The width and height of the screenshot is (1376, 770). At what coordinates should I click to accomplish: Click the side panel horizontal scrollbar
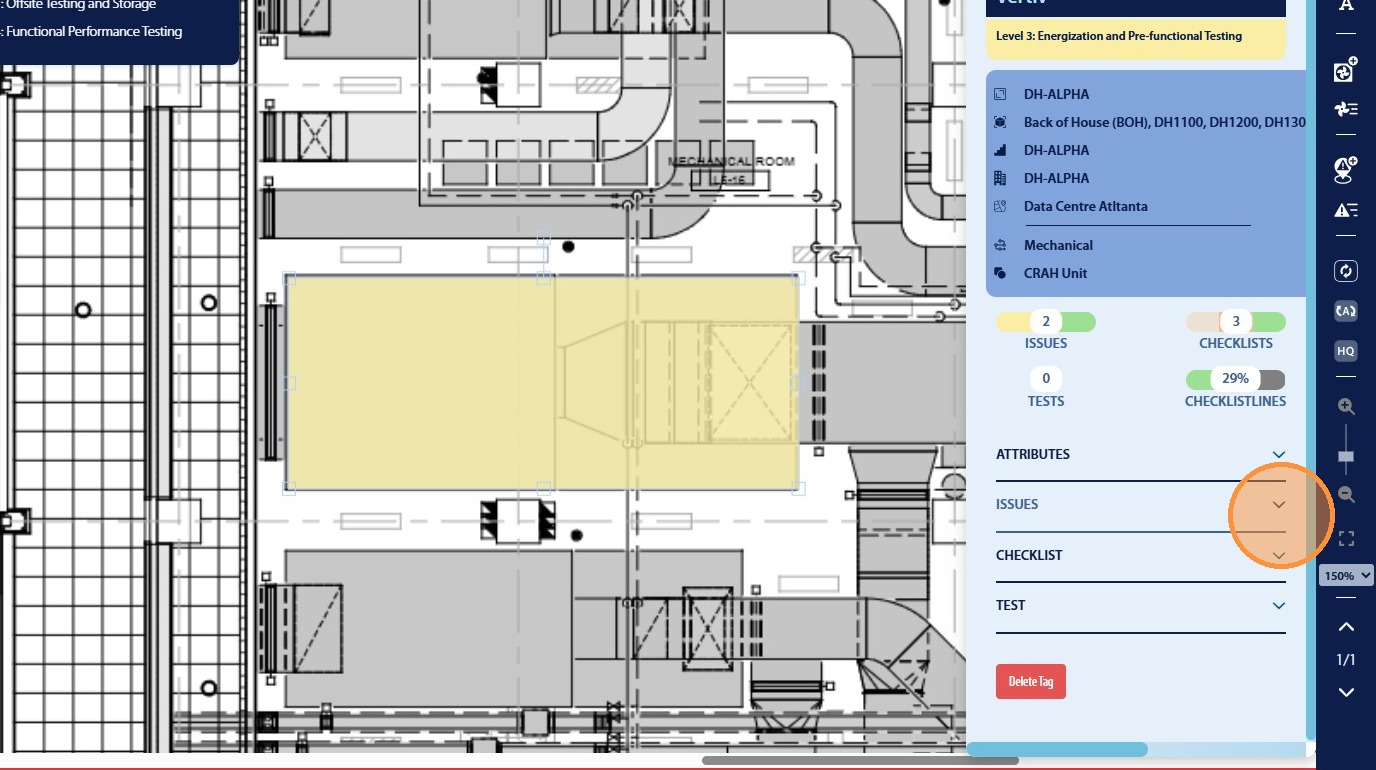1058,749
